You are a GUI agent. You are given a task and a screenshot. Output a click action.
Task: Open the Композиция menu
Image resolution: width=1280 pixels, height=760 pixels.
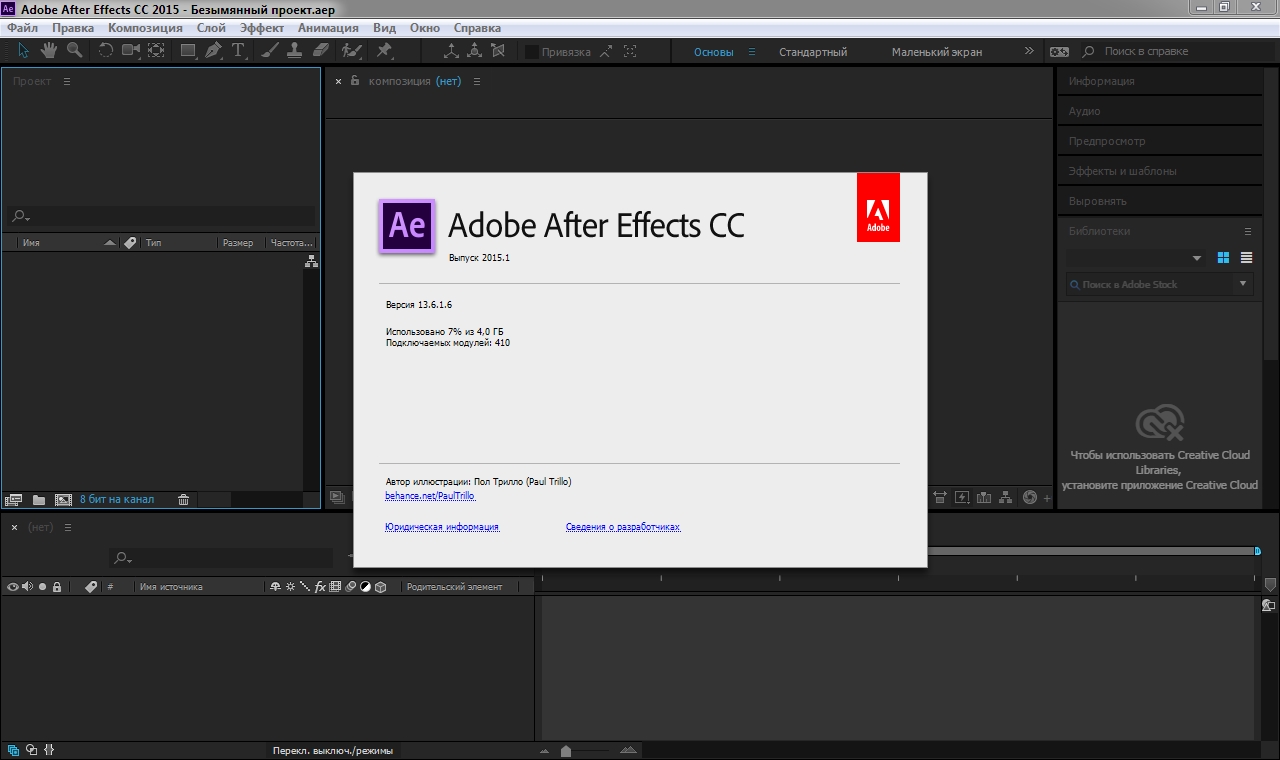click(145, 28)
